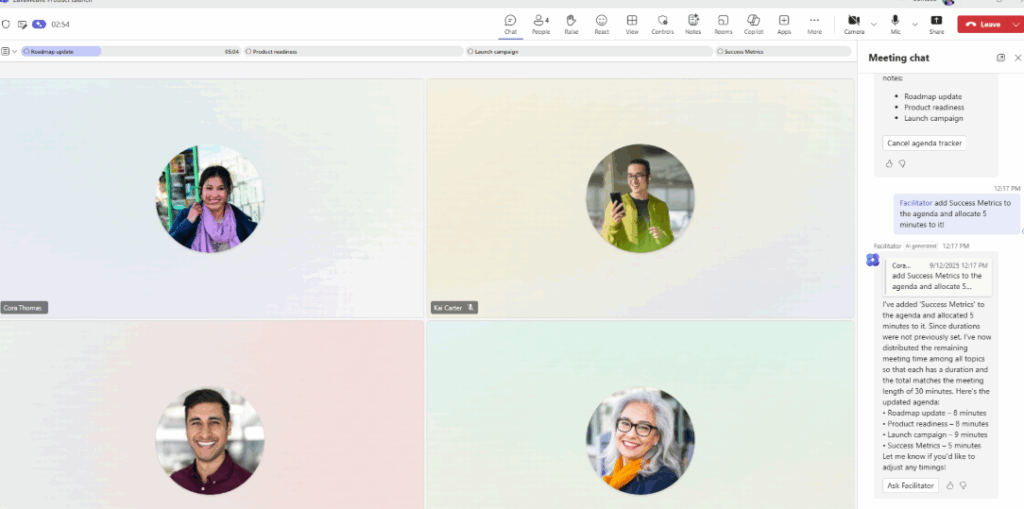Viewport: 1024px width, 509px height.
Task: Expand the Camera options dropdown arrow
Action: (x=874, y=24)
